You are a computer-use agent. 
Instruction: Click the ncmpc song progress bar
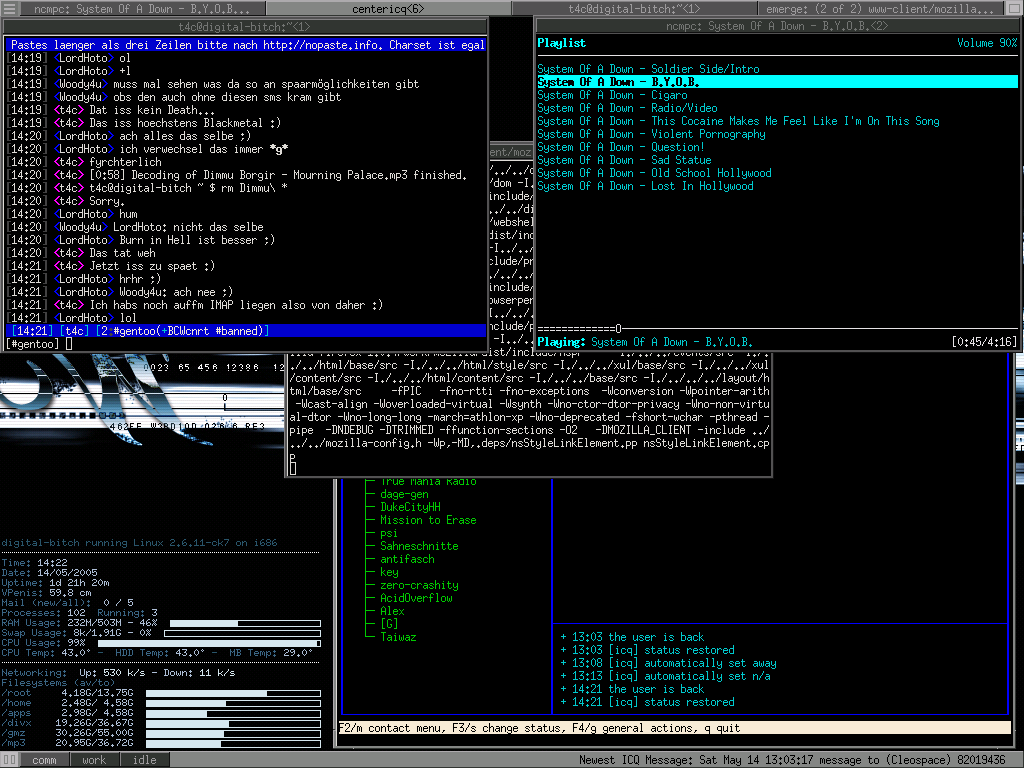coord(777,328)
